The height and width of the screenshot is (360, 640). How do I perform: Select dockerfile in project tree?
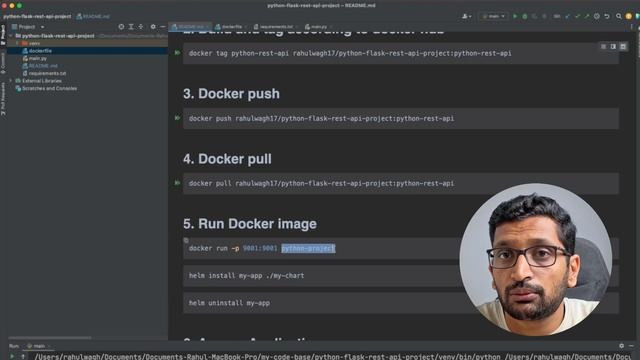[x=40, y=51]
